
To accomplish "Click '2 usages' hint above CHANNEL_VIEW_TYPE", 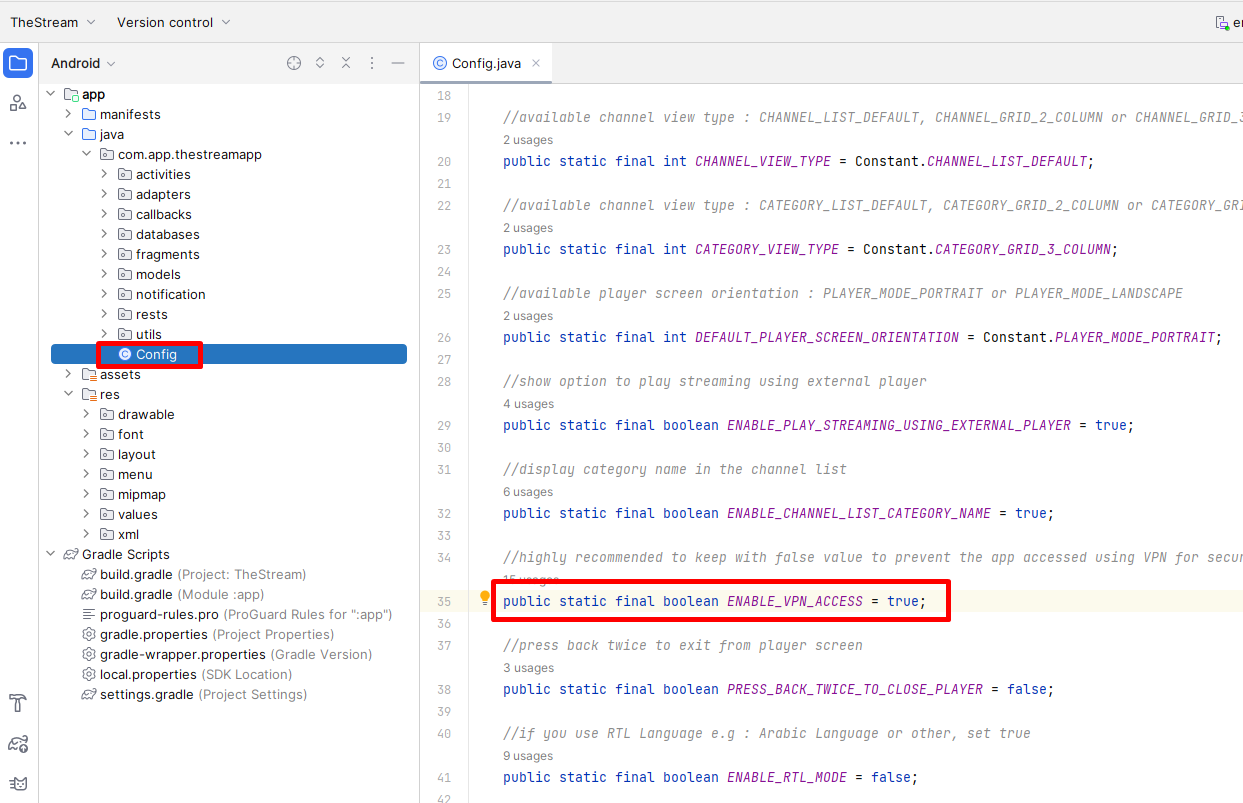I will click(x=528, y=140).
